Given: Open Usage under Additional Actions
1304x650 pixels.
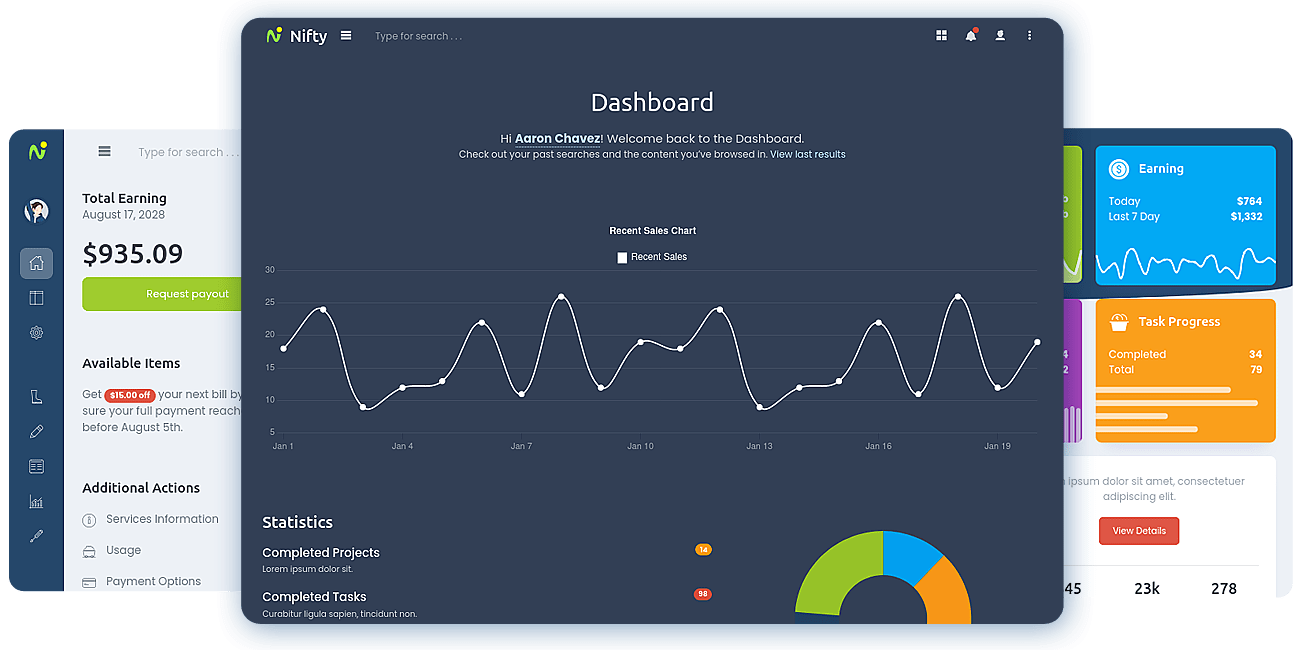Looking at the screenshot, I should click(x=123, y=550).
